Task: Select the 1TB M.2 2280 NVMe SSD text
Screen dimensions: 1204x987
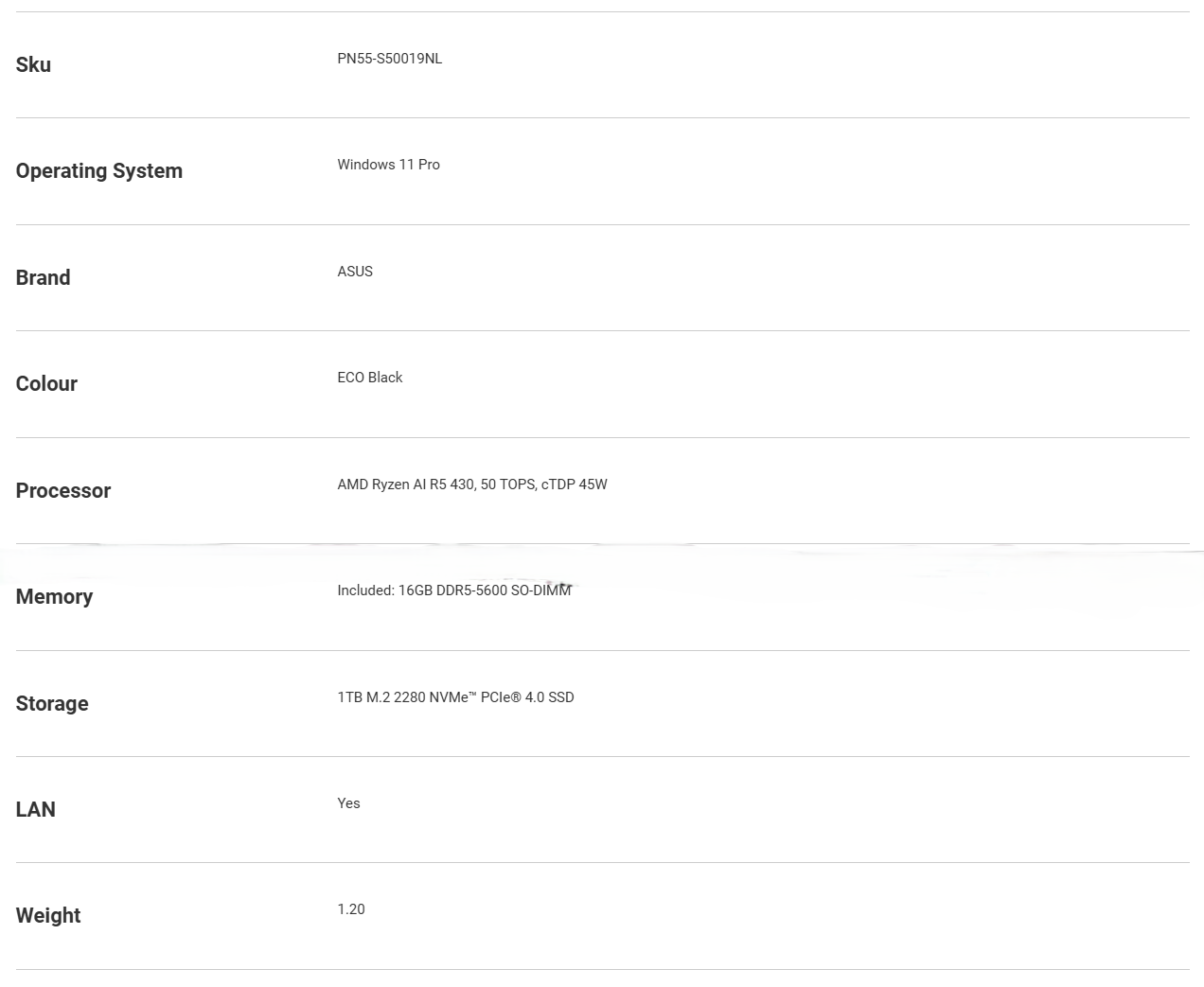Action: coord(455,697)
